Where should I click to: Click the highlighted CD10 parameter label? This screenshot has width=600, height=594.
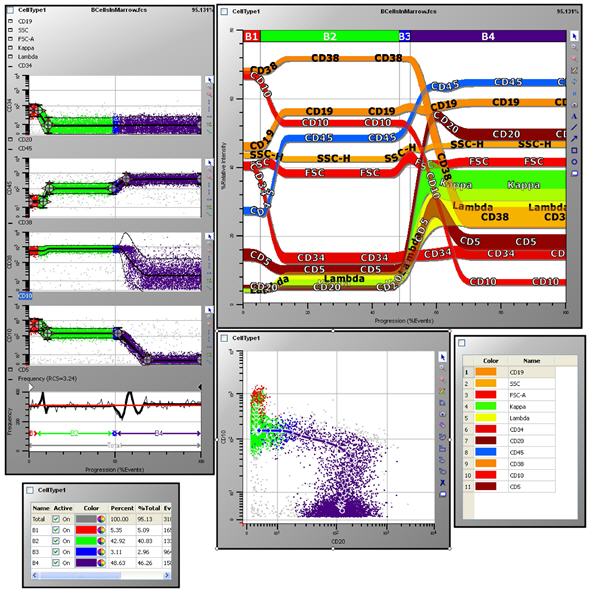tap(25, 296)
